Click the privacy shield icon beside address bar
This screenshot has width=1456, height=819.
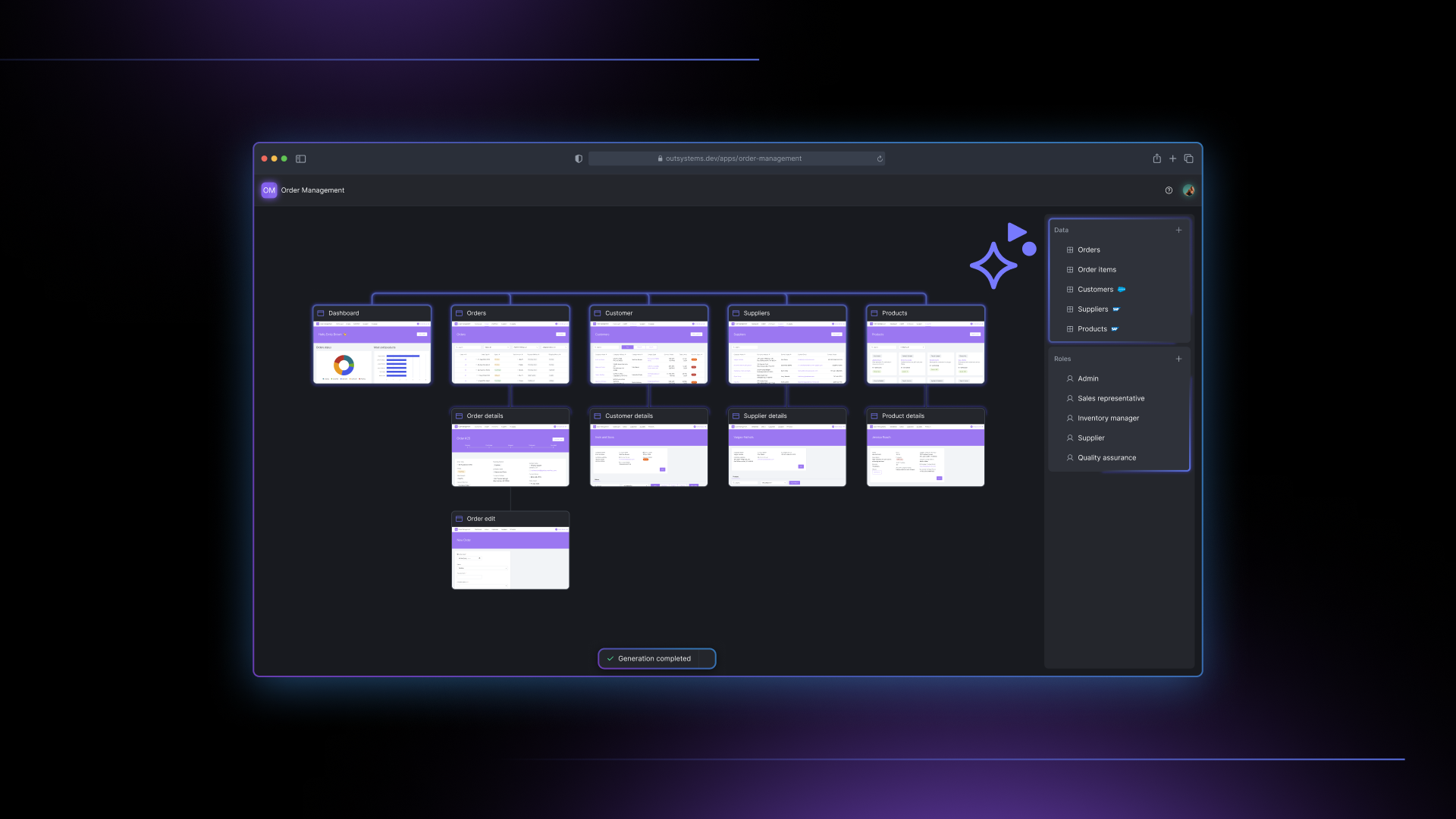(x=579, y=158)
